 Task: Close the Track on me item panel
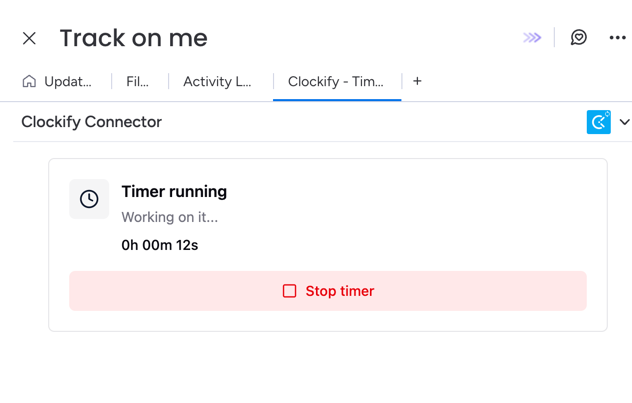click(x=29, y=38)
